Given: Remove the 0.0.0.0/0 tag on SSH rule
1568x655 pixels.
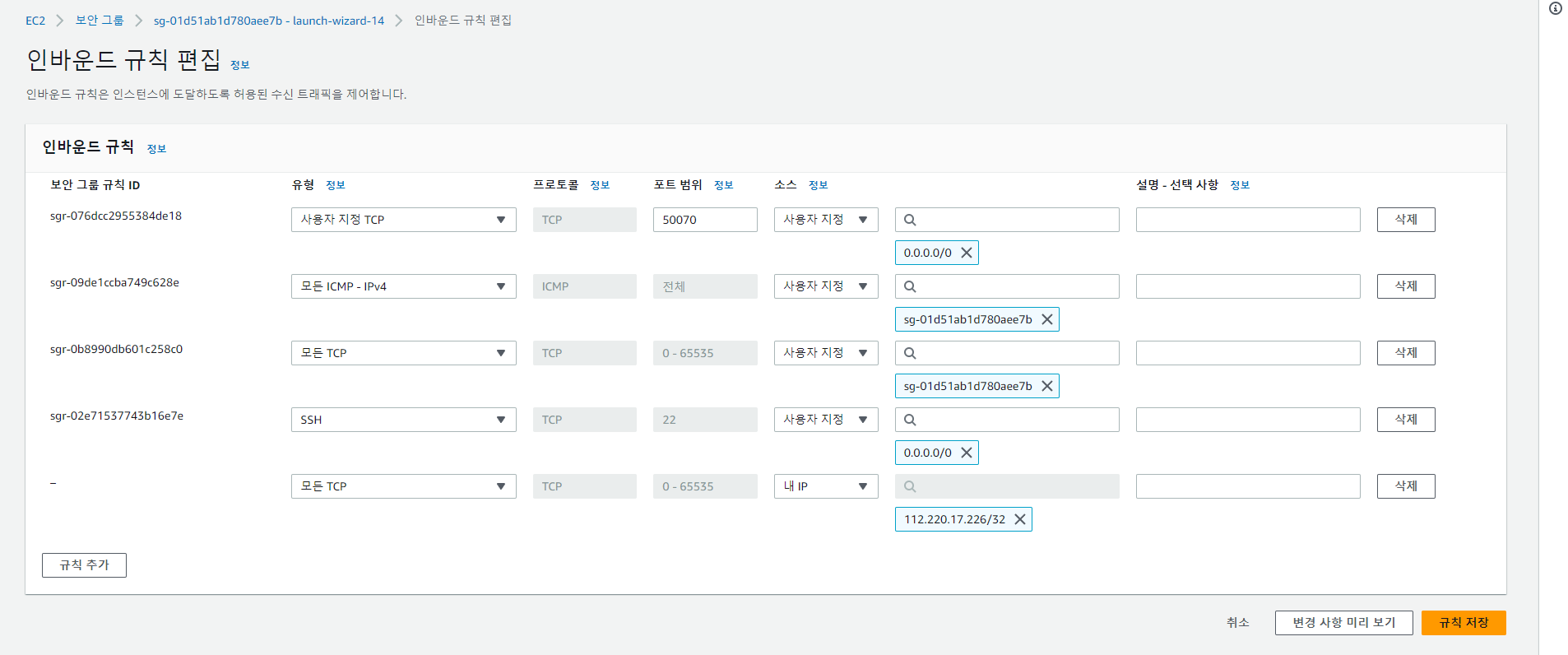Looking at the screenshot, I should pos(967,453).
